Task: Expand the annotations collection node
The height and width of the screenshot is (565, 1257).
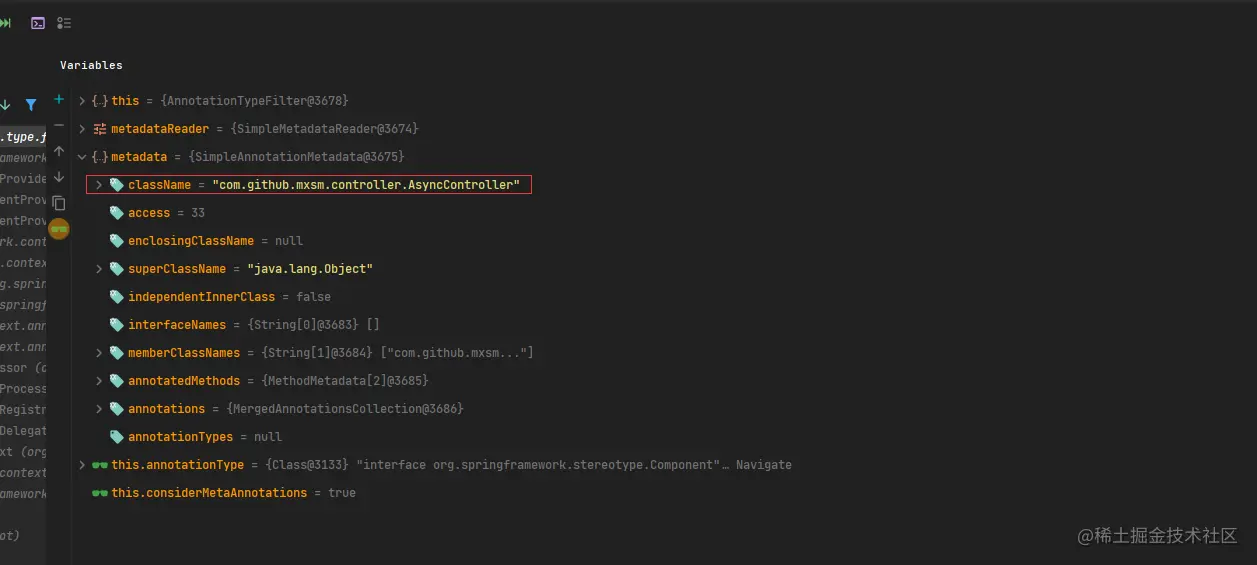Action: coord(99,409)
